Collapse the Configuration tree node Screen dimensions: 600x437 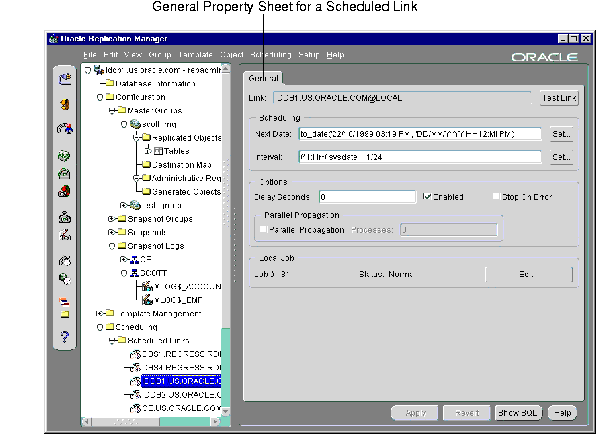point(98,97)
